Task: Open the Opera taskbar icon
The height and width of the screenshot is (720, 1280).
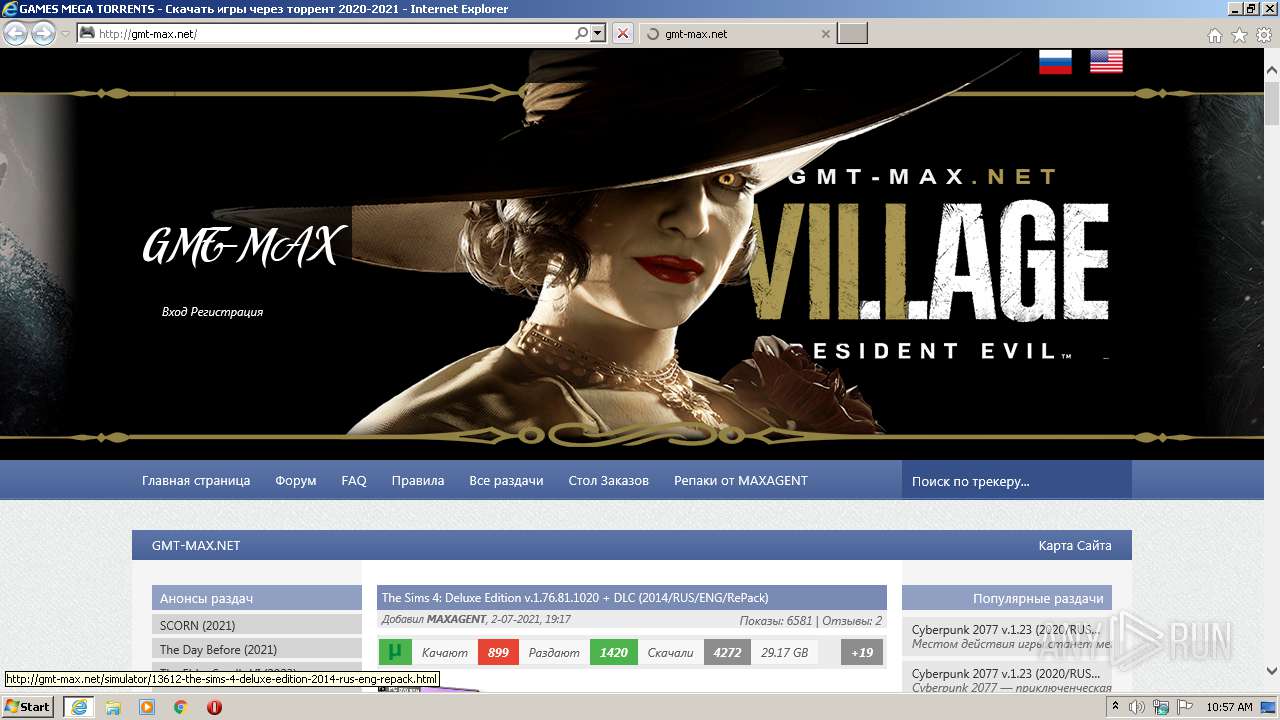Action: (214, 707)
